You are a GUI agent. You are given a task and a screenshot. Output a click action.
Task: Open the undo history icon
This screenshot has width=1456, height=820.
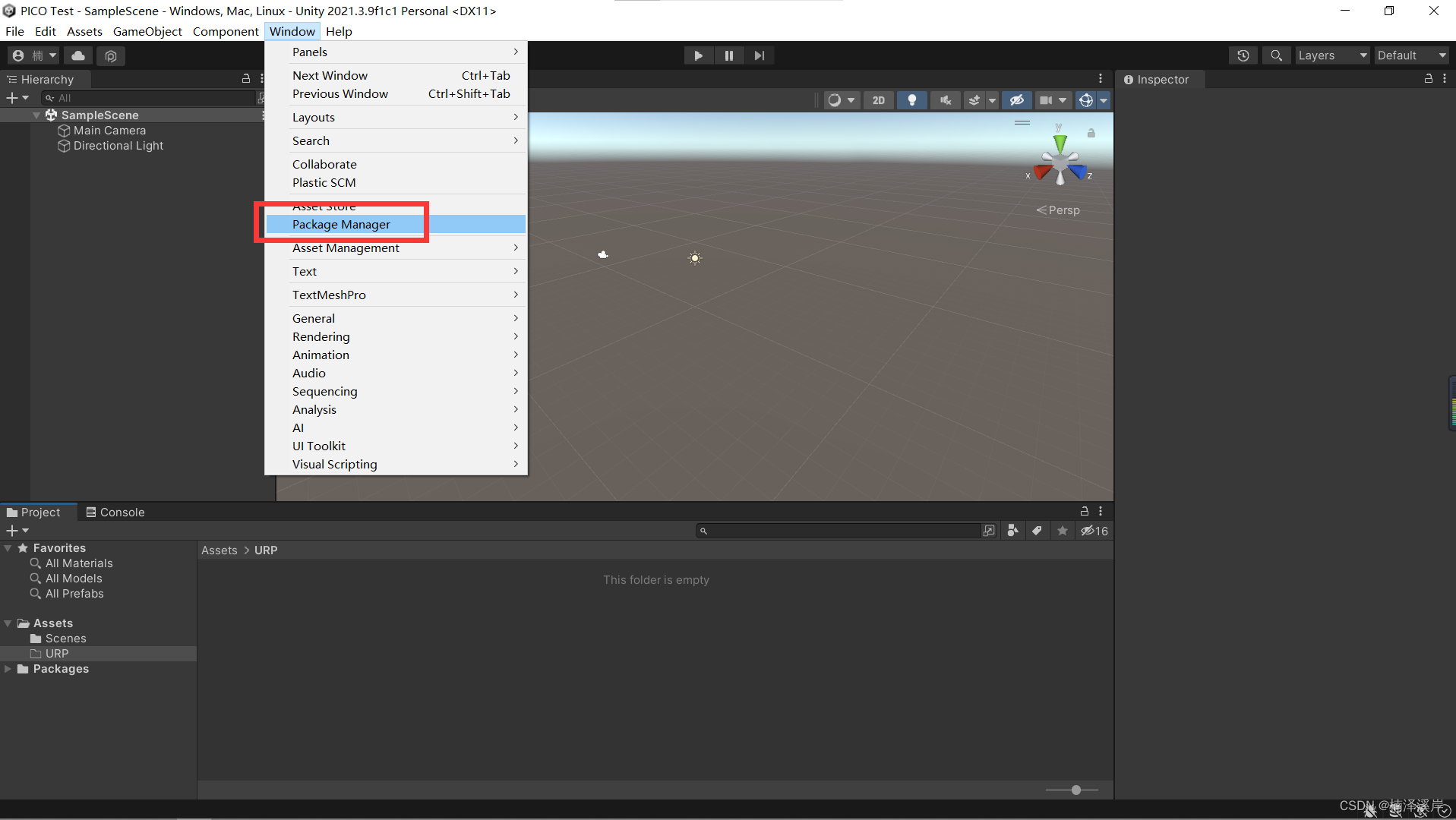pos(1243,55)
